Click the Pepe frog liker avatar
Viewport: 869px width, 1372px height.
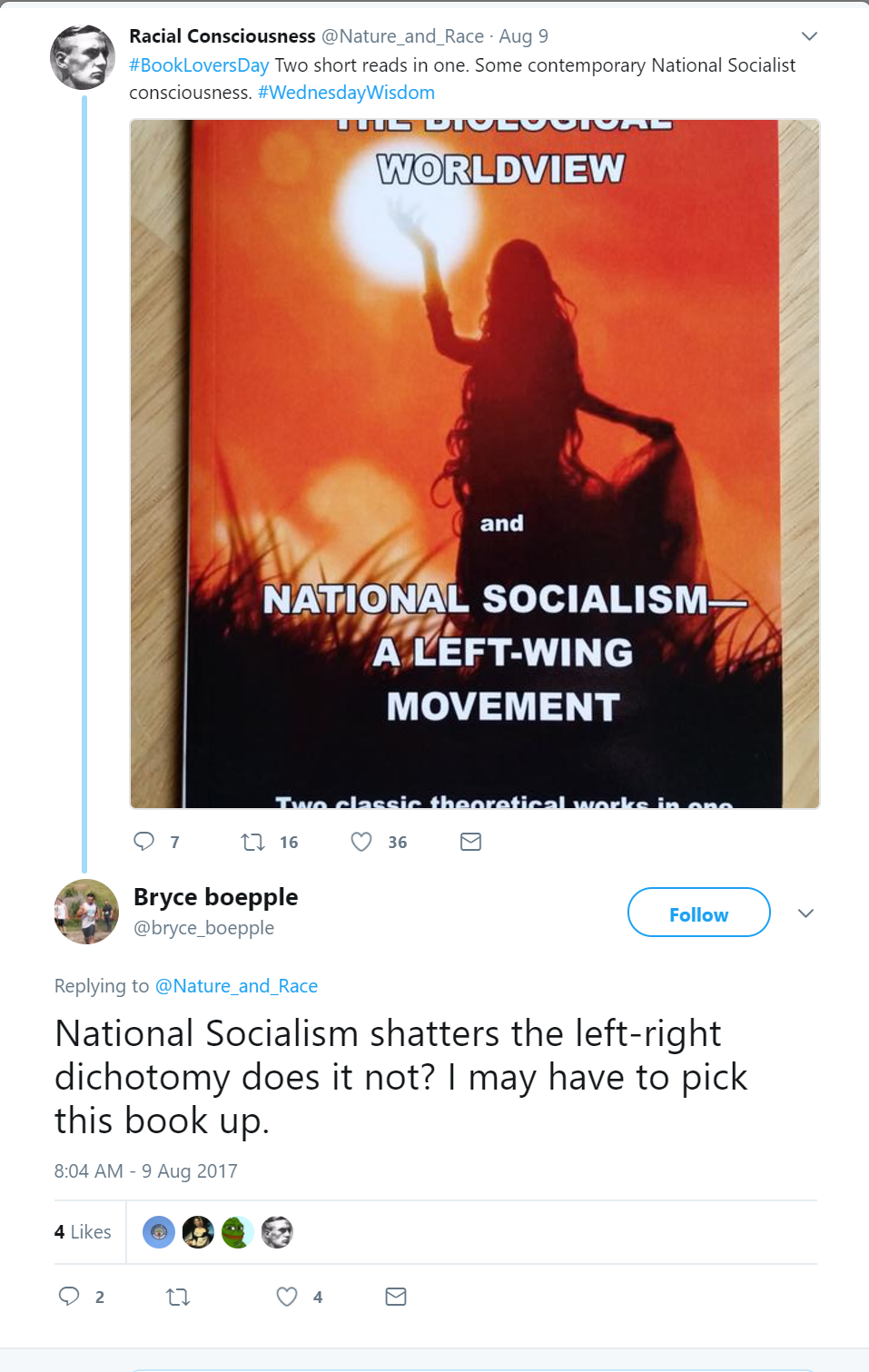pyautogui.click(x=238, y=1232)
